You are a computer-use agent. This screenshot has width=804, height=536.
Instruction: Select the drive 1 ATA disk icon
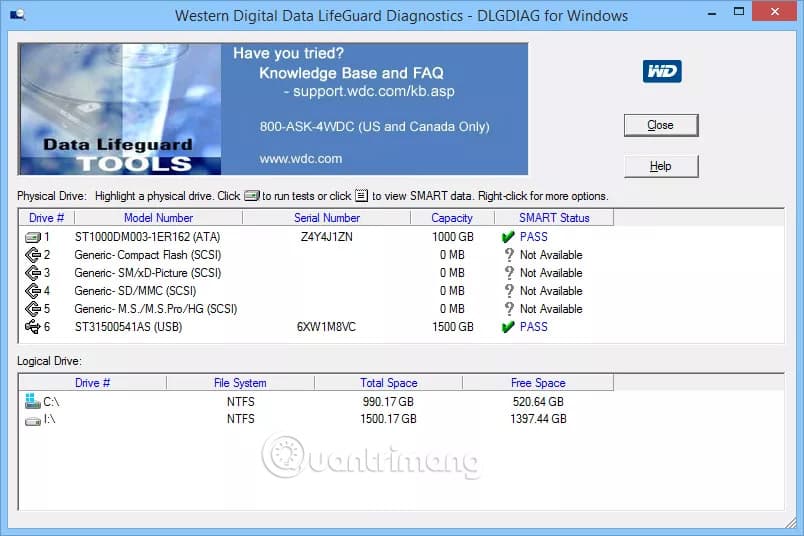pos(33,237)
